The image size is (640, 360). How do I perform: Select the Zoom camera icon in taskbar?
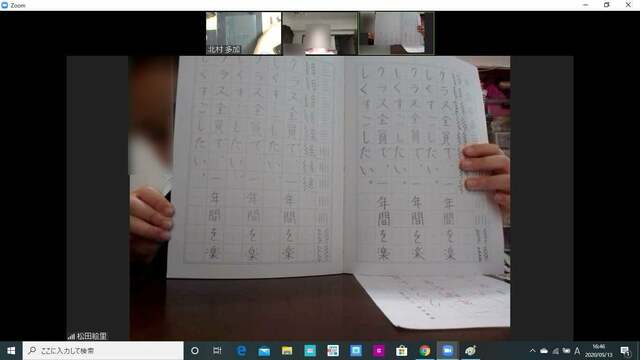click(x=447, y=351)
